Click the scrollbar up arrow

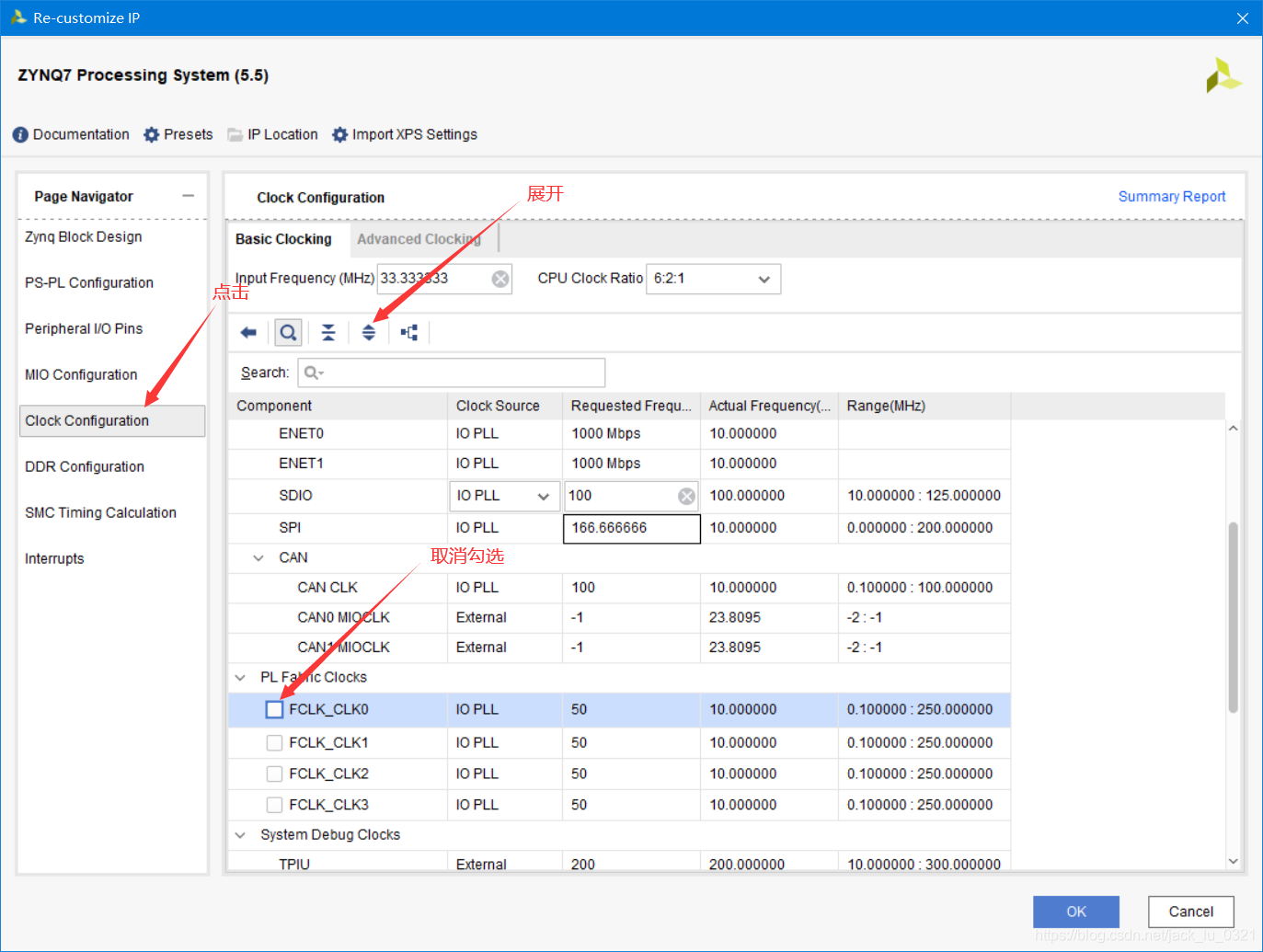point(1234,429)
